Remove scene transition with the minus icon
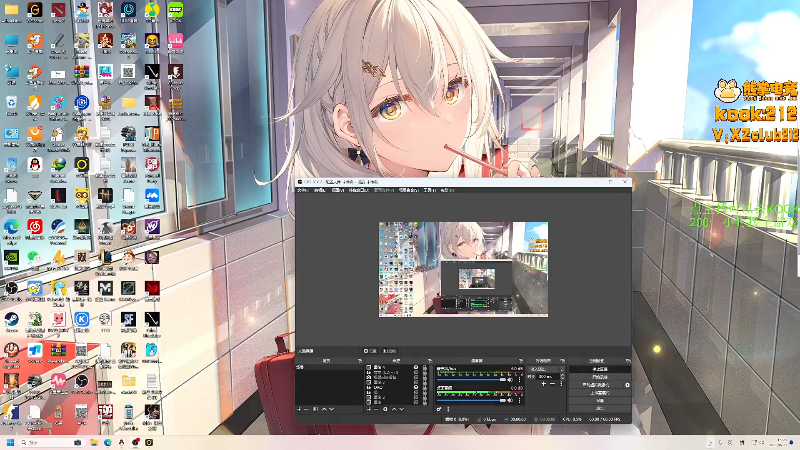 tap(553, 384)
